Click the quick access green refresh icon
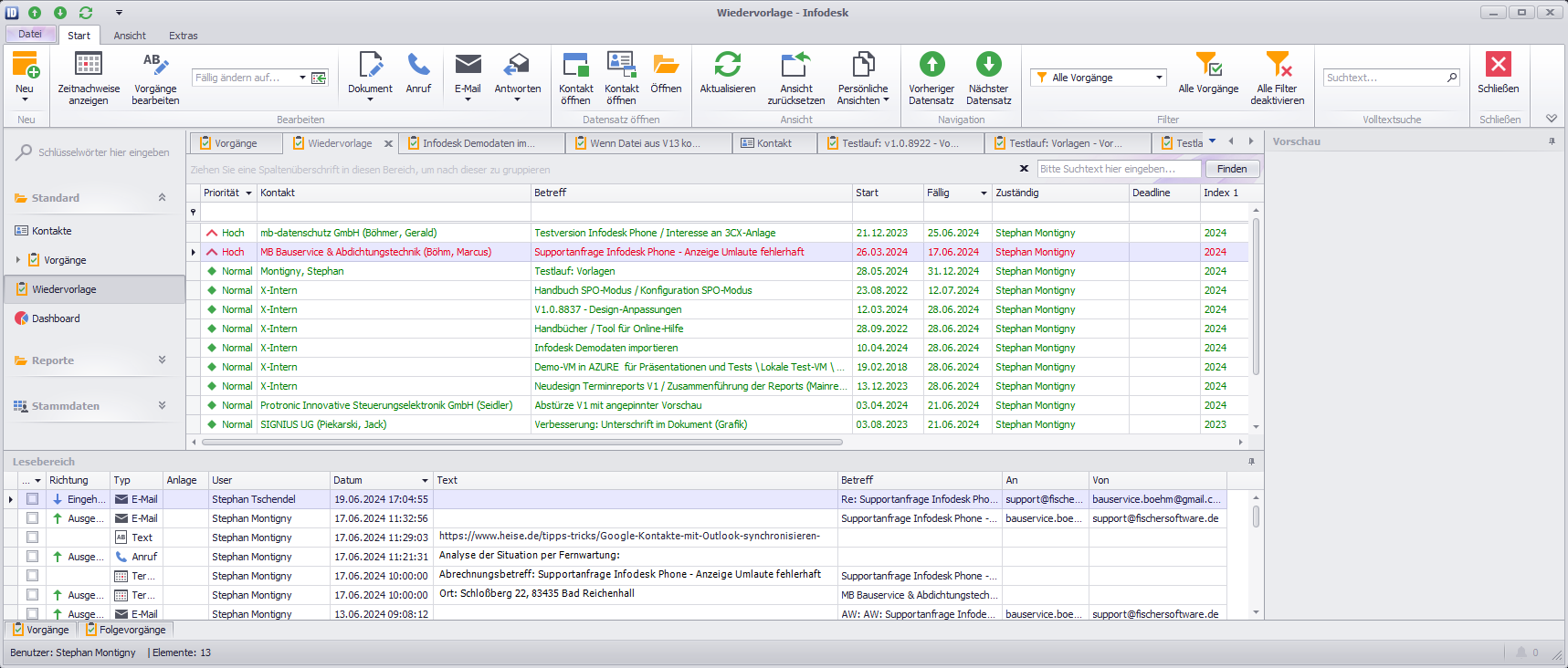 86,13
